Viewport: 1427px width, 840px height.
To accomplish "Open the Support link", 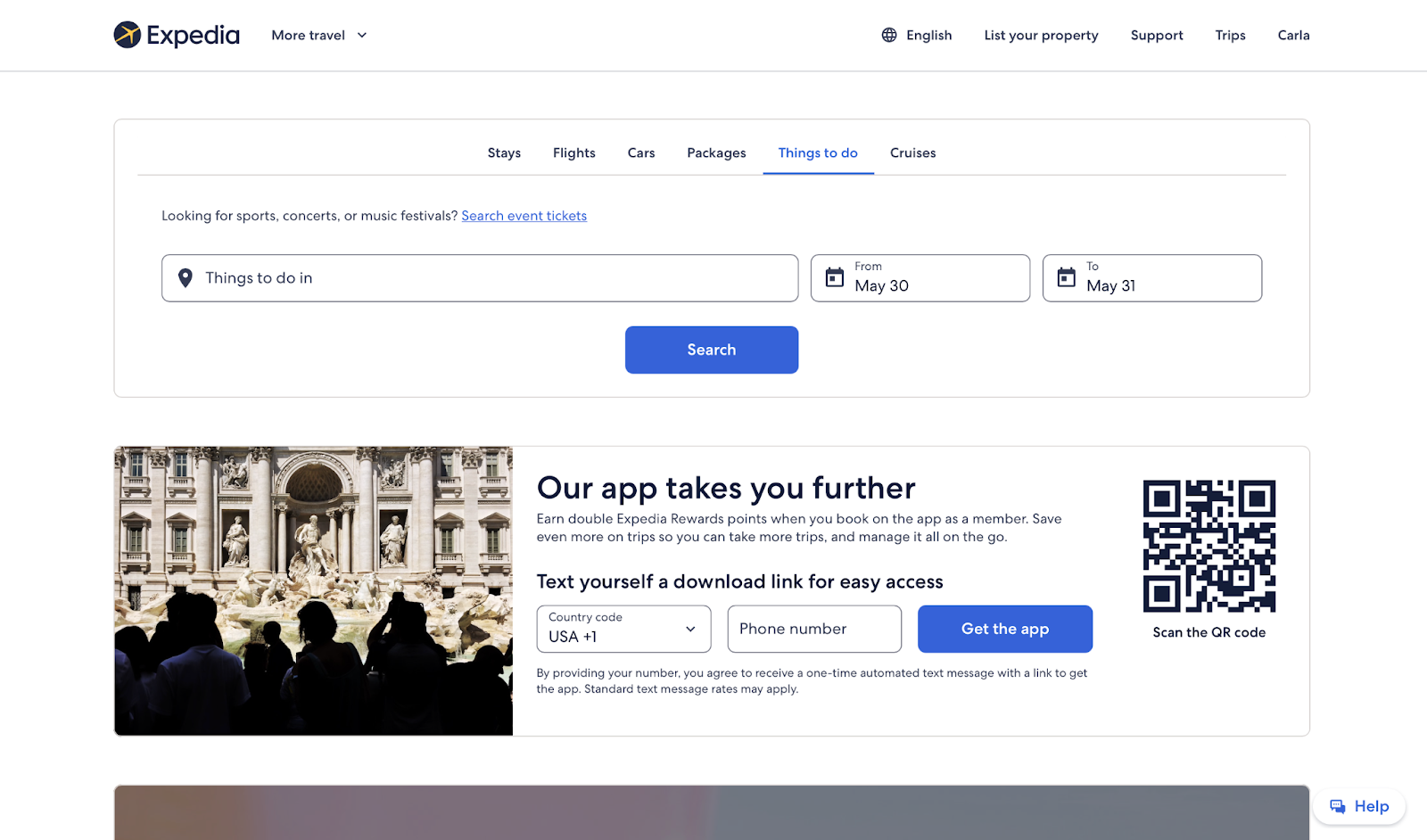I will click(x=1157, y=36).
